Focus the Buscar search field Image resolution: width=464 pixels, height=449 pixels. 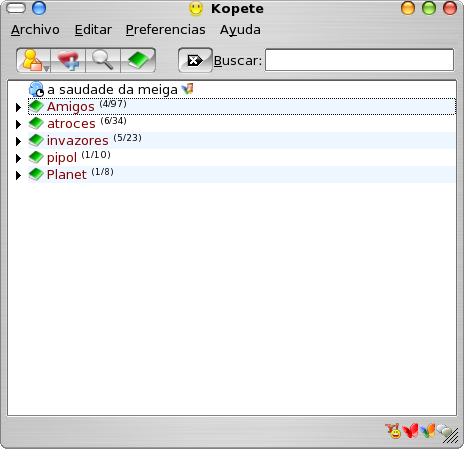[x=359, y=60]
